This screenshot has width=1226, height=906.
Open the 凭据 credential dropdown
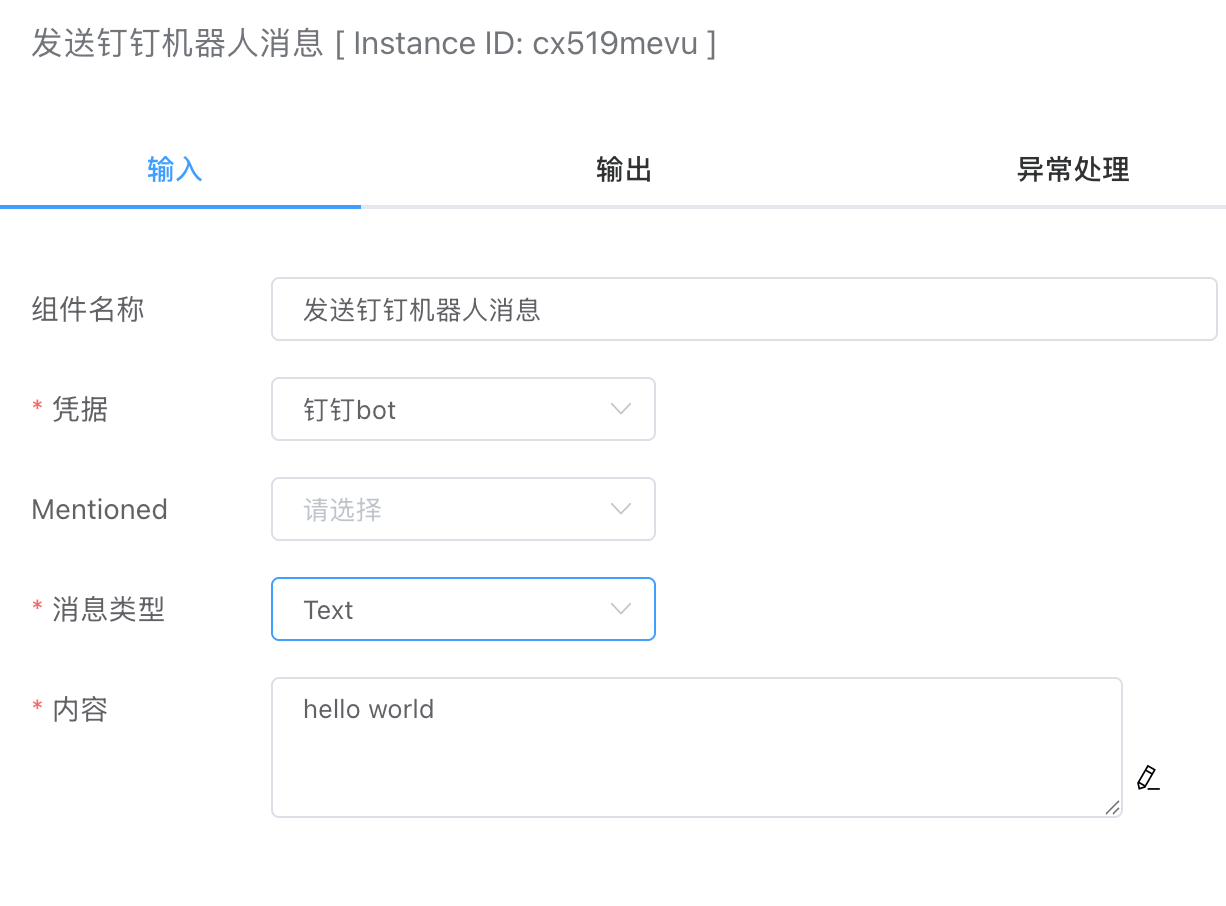pos(463,409)
